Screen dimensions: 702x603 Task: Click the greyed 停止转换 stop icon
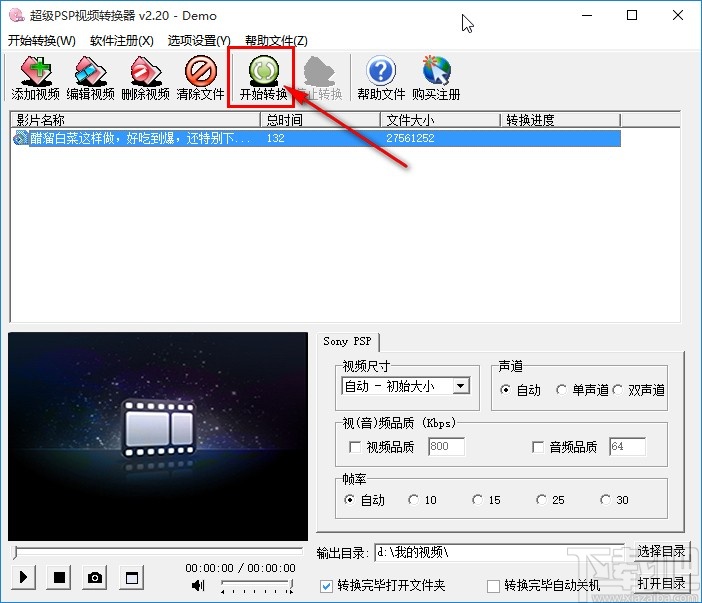(x=319, y=77)
